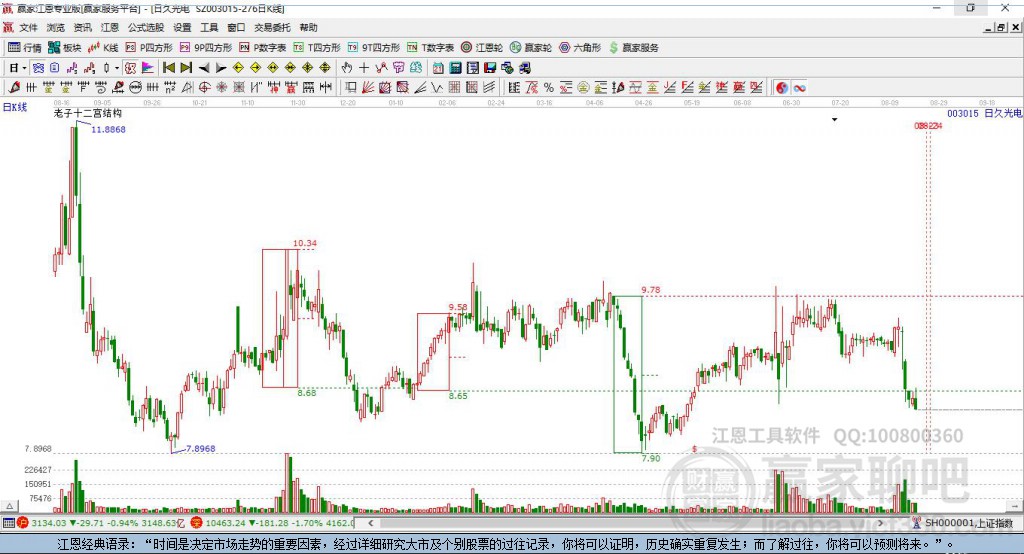Open the T数字表 number table
This screenshot has width=1024, height=554.
(x=430, y=48)
